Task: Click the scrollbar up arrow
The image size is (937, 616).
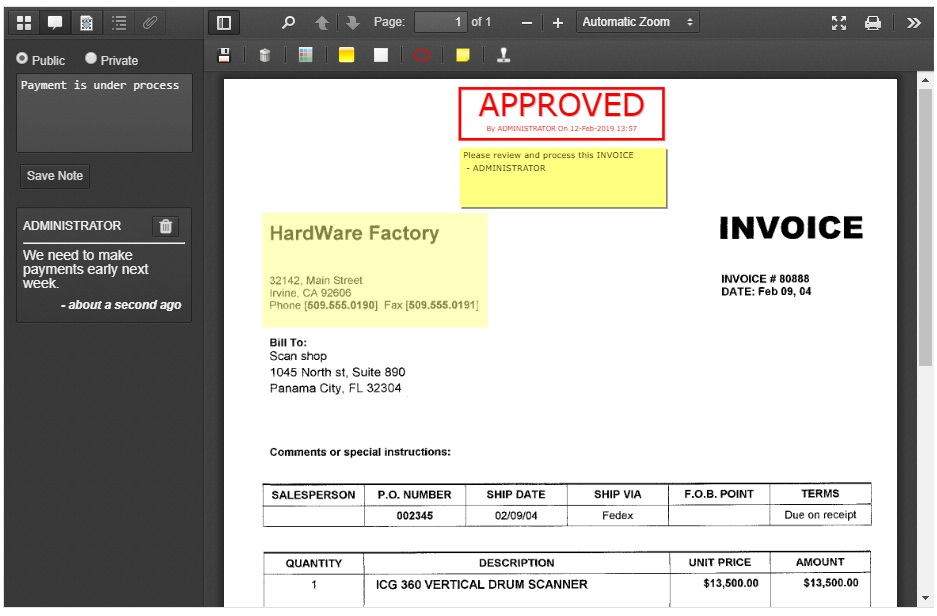Action: (925, 80)
